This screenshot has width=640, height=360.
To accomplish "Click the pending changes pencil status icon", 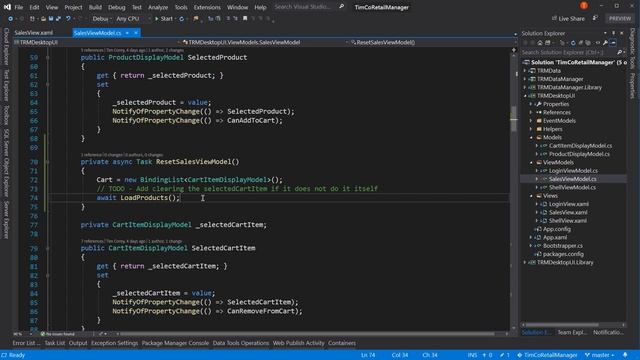I will click(504, 355).
